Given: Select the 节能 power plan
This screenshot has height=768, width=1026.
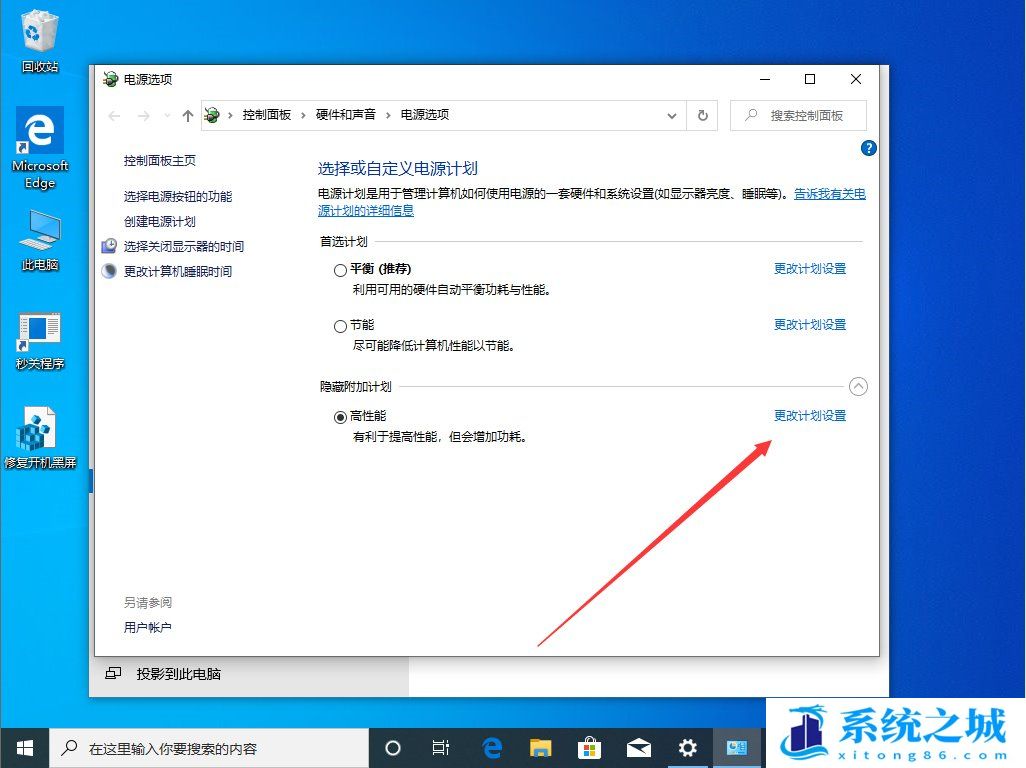Looking at the screenshot, I should [340, 325].
